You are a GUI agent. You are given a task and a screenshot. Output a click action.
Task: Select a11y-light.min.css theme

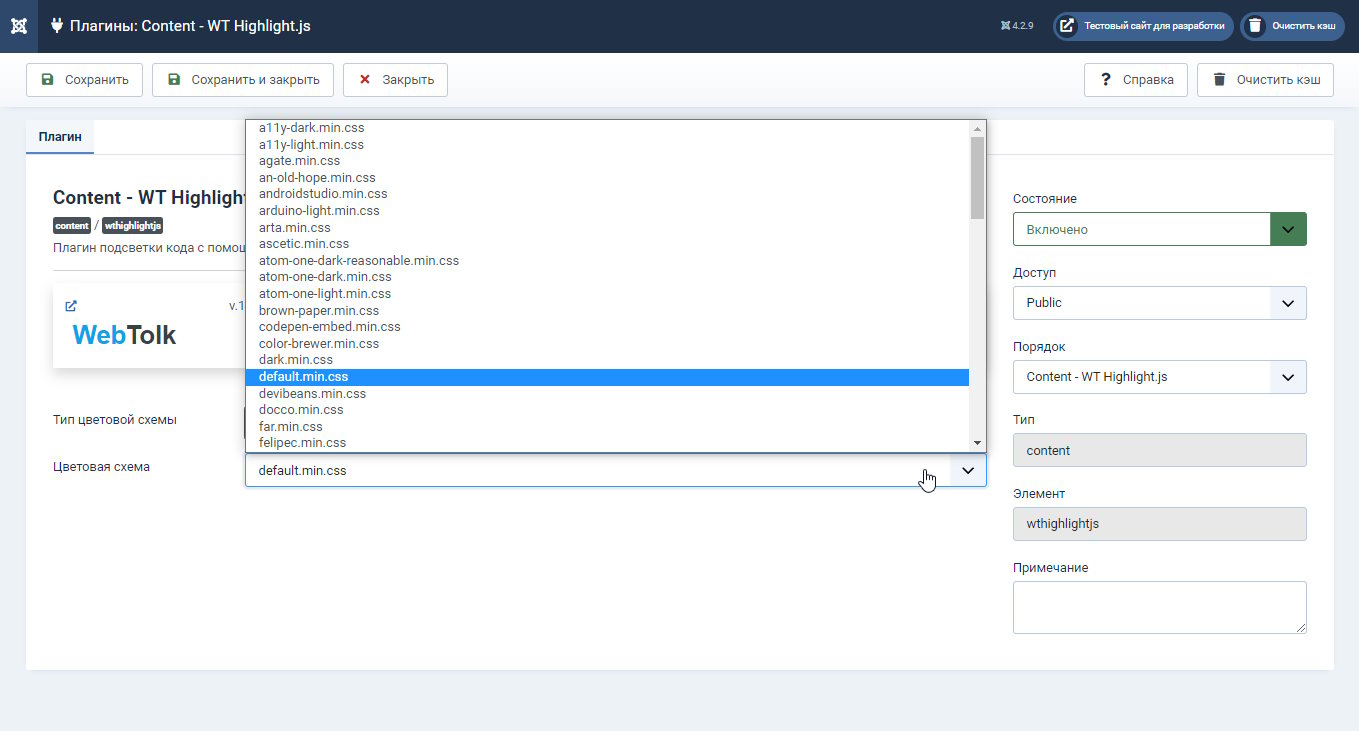(x=607, y=144)
